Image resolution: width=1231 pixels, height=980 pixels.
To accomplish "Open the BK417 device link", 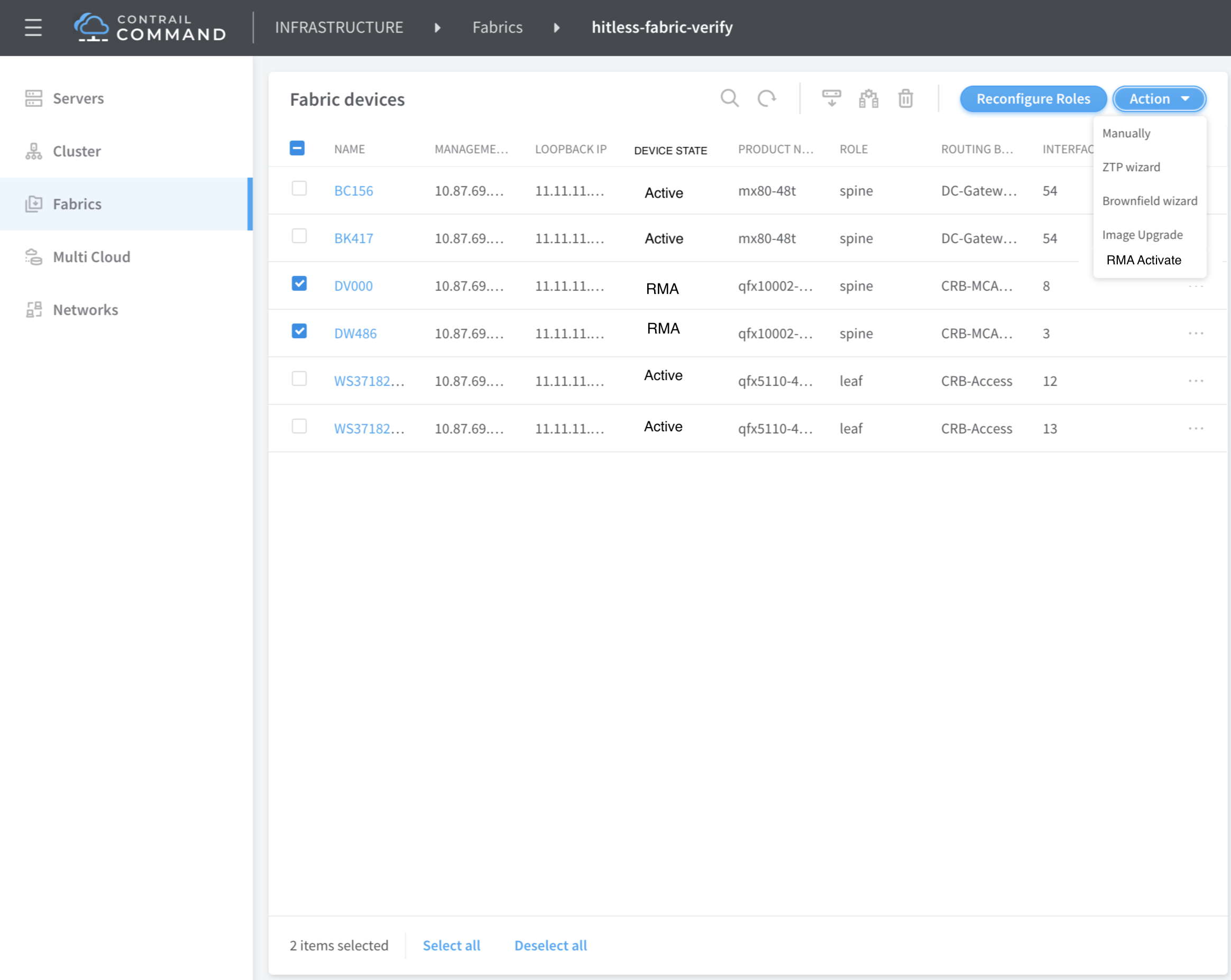I will (x=353, y=238).
